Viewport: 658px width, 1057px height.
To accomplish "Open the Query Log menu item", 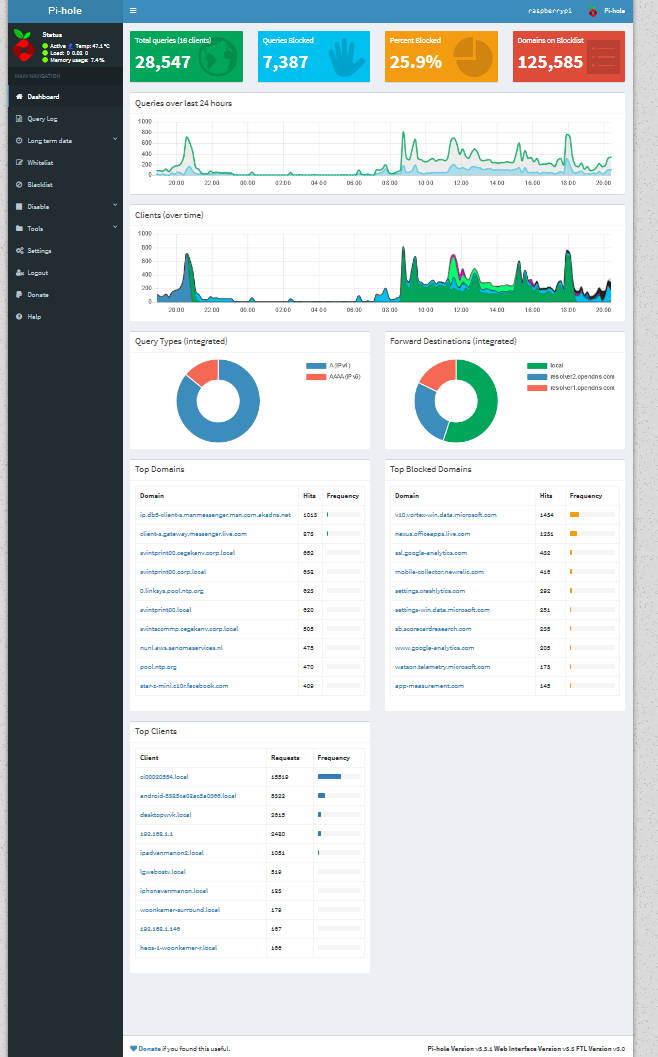I will pyautogui.click(x=65, y=119).
